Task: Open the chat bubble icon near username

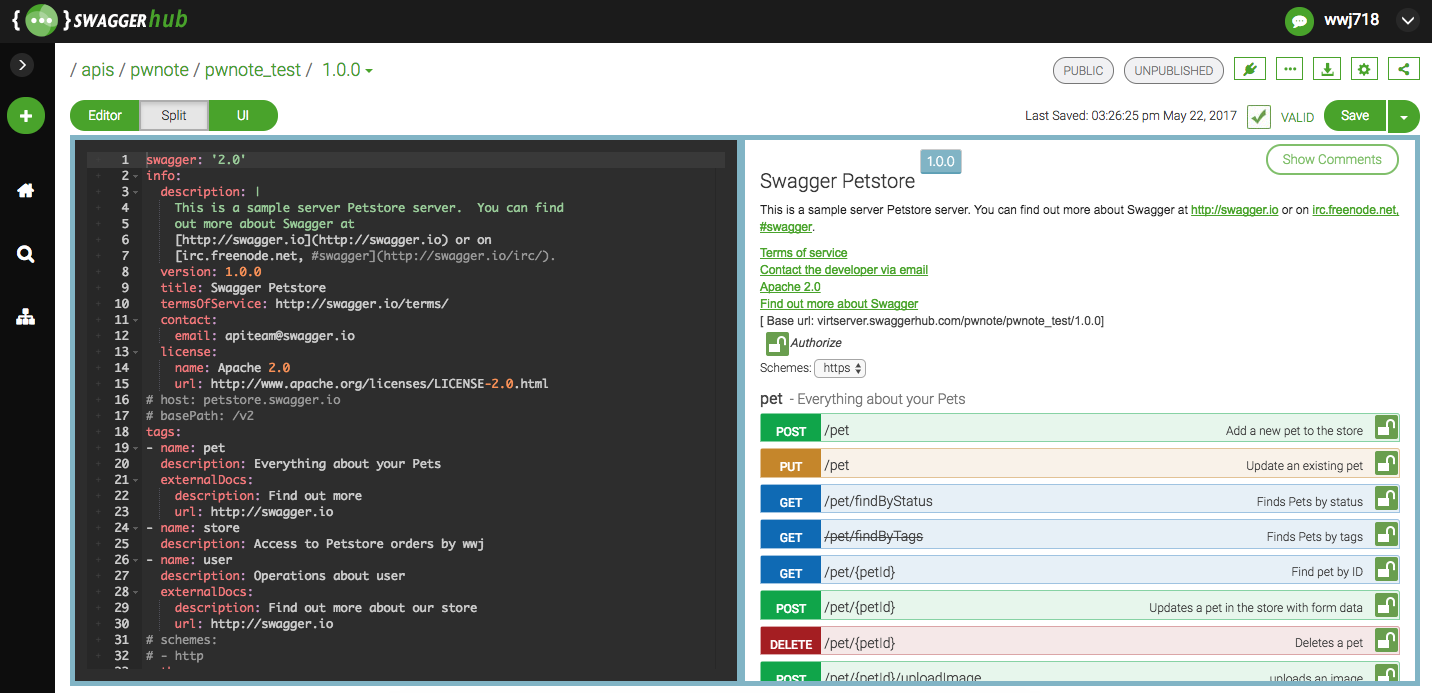Action: 1299,20
